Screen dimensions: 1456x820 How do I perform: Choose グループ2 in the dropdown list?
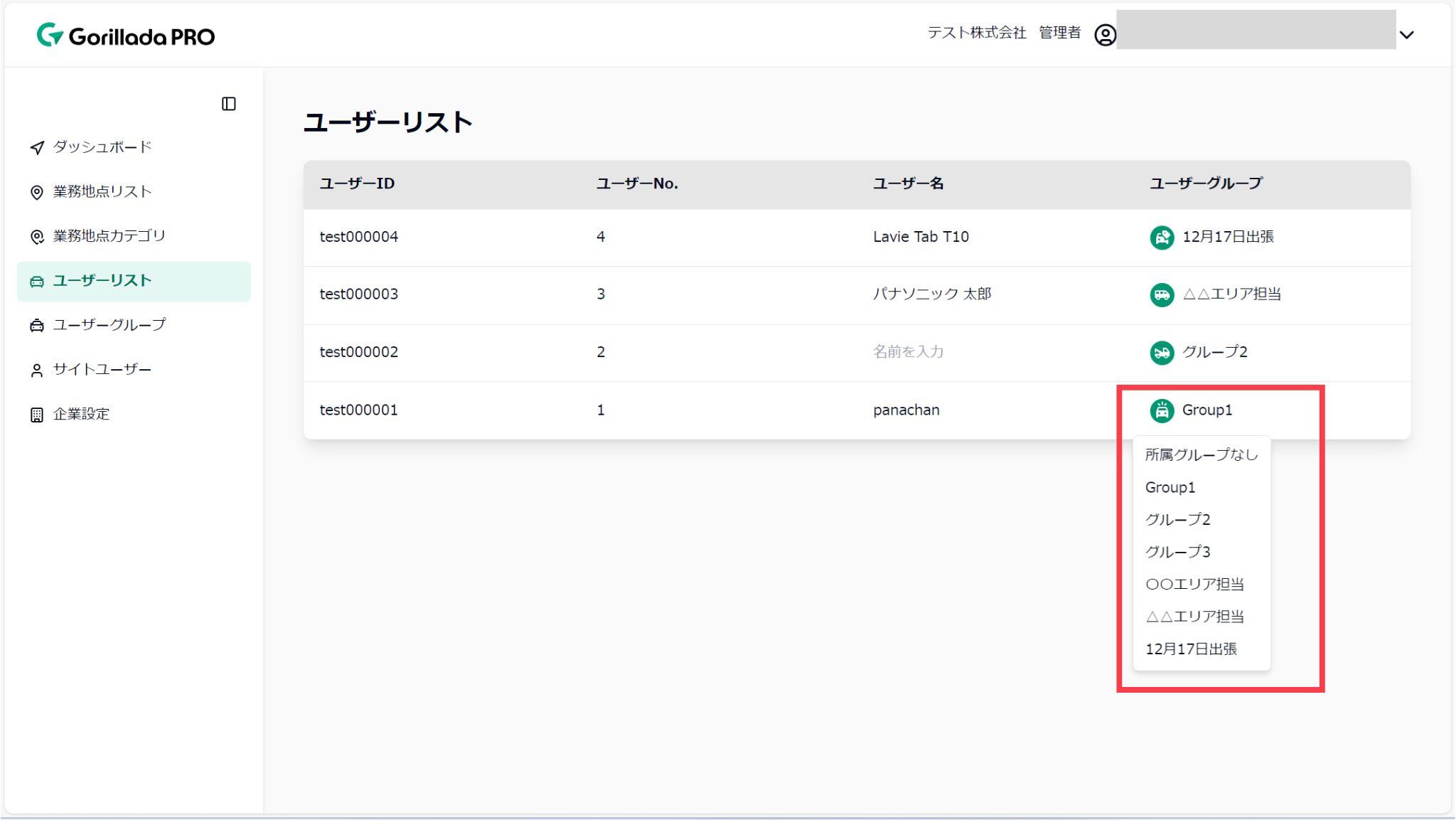coord(1201,519)
